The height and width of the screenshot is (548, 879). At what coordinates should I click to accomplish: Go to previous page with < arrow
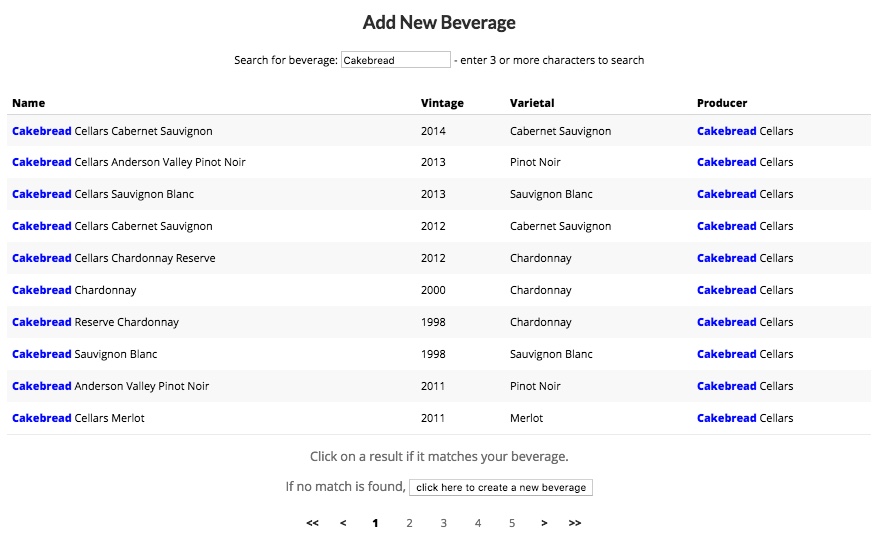[x=343, y=523]
